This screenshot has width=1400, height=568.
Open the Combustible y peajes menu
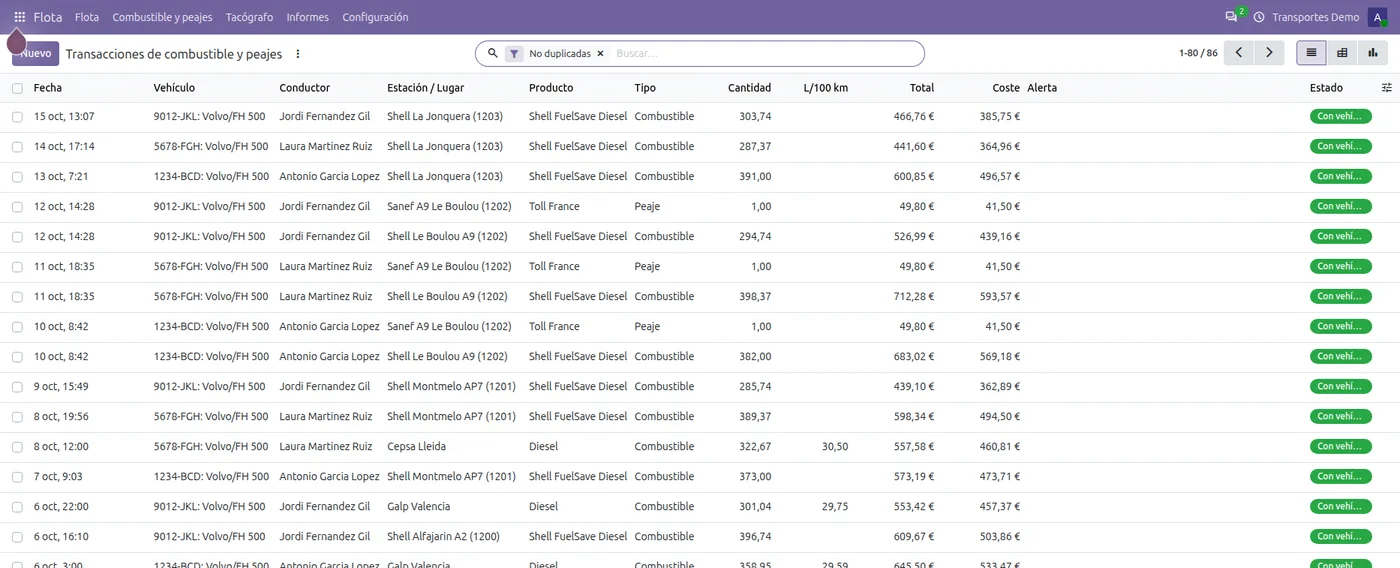pyautogui.click(x=162, y=17)
